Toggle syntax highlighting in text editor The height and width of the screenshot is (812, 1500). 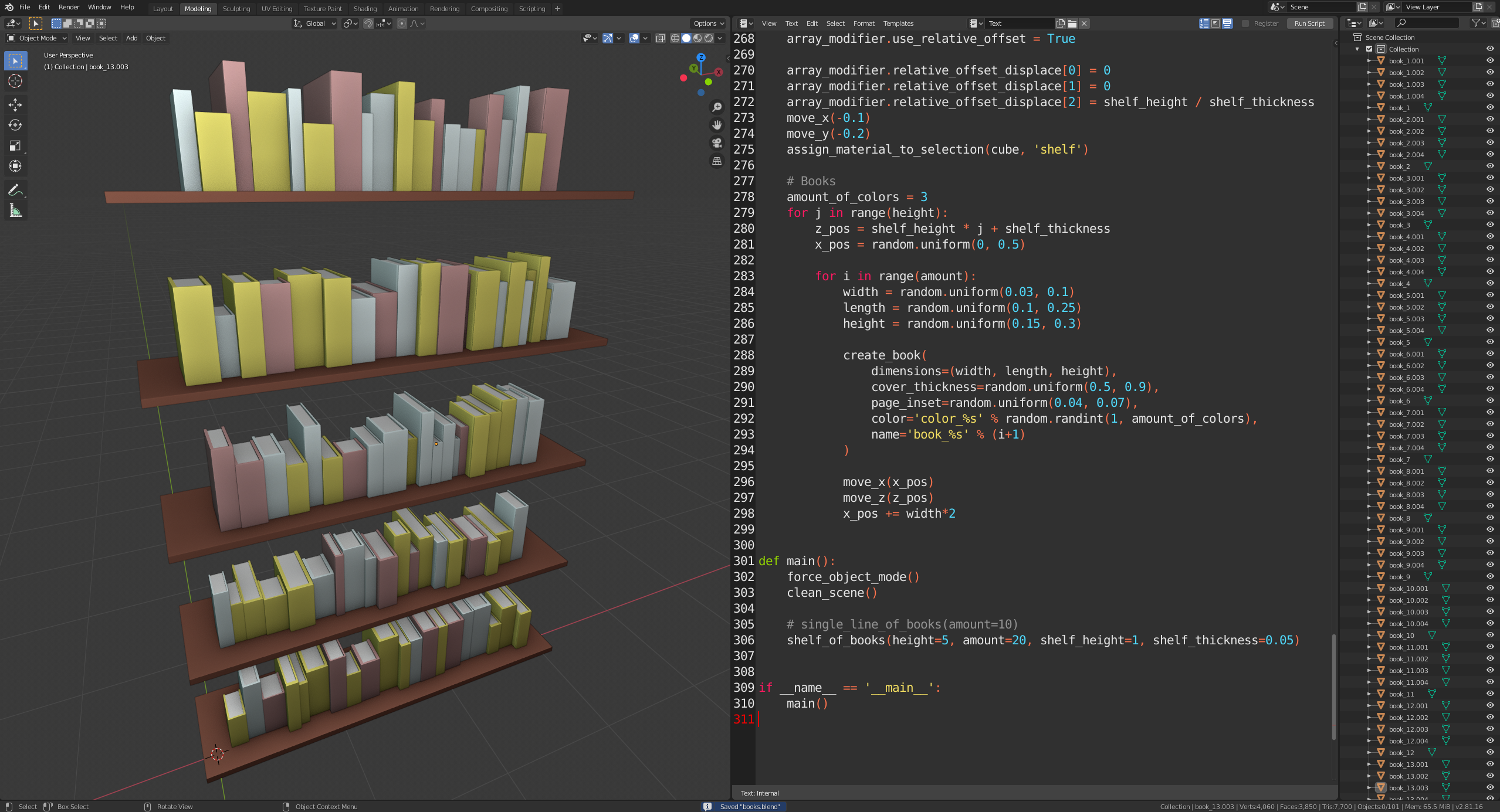point(1227,23)
